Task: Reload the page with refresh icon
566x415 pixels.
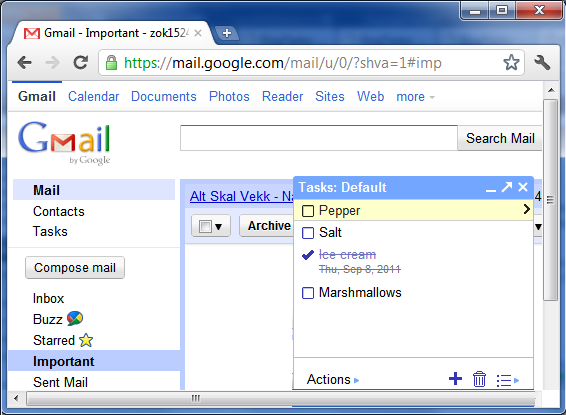Action: 80,62
